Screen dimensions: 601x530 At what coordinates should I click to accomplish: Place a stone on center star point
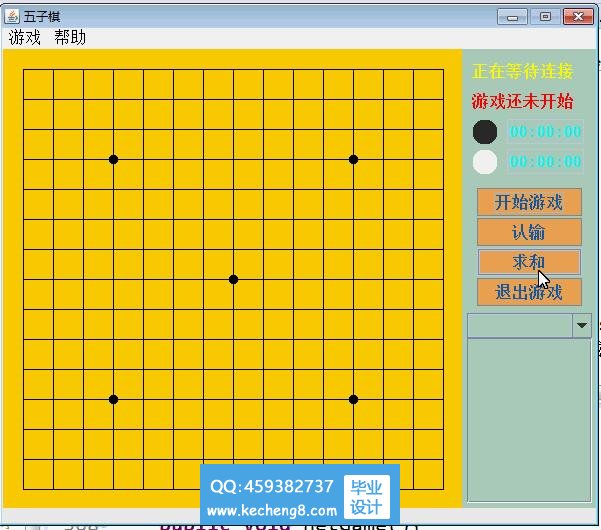coord(233,280)
